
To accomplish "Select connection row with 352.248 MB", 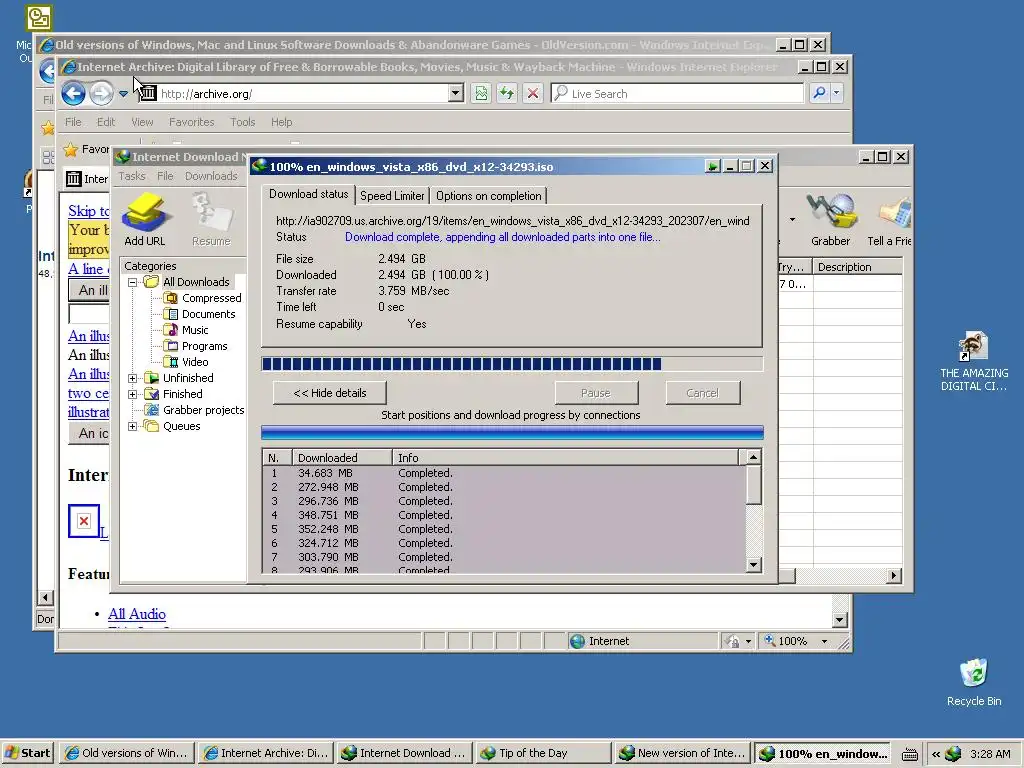I will (x=504, y=529).
